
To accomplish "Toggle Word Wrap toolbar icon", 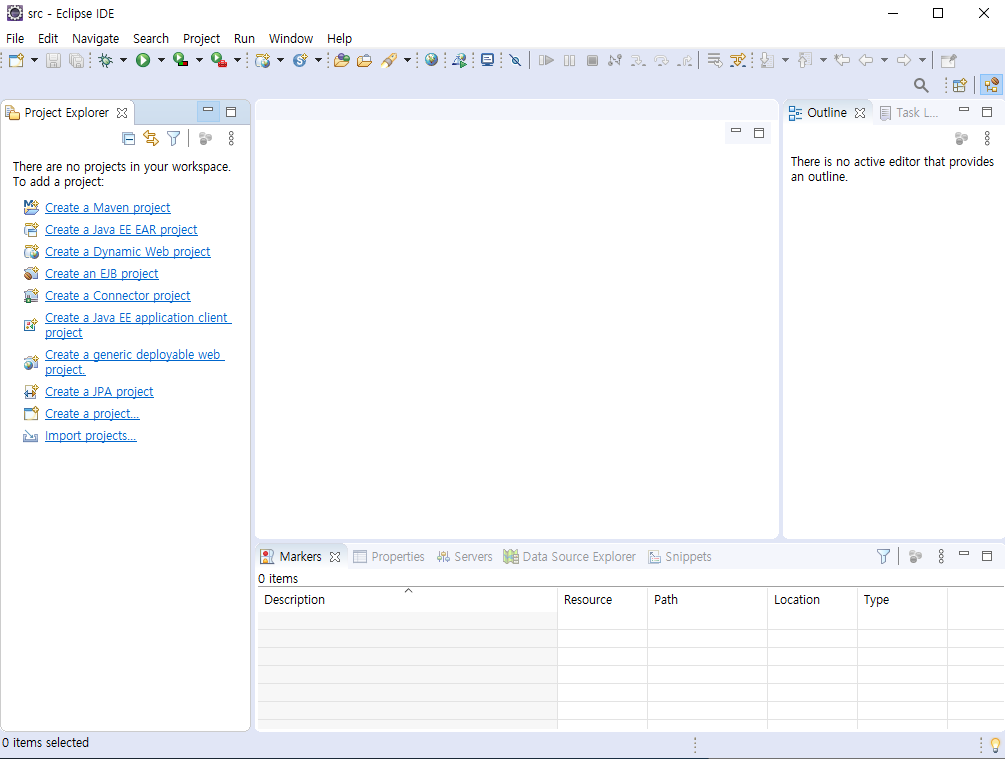I will [x=715, y=60].
